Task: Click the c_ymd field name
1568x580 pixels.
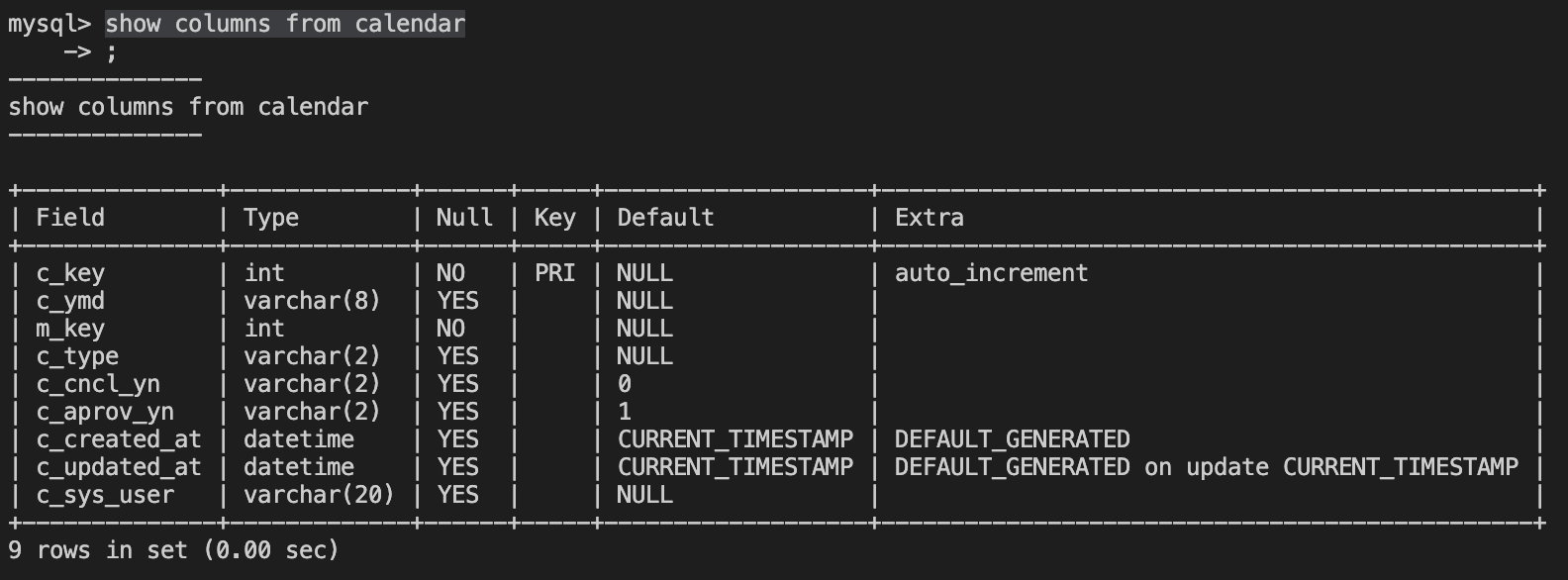Action: point(70,301)
